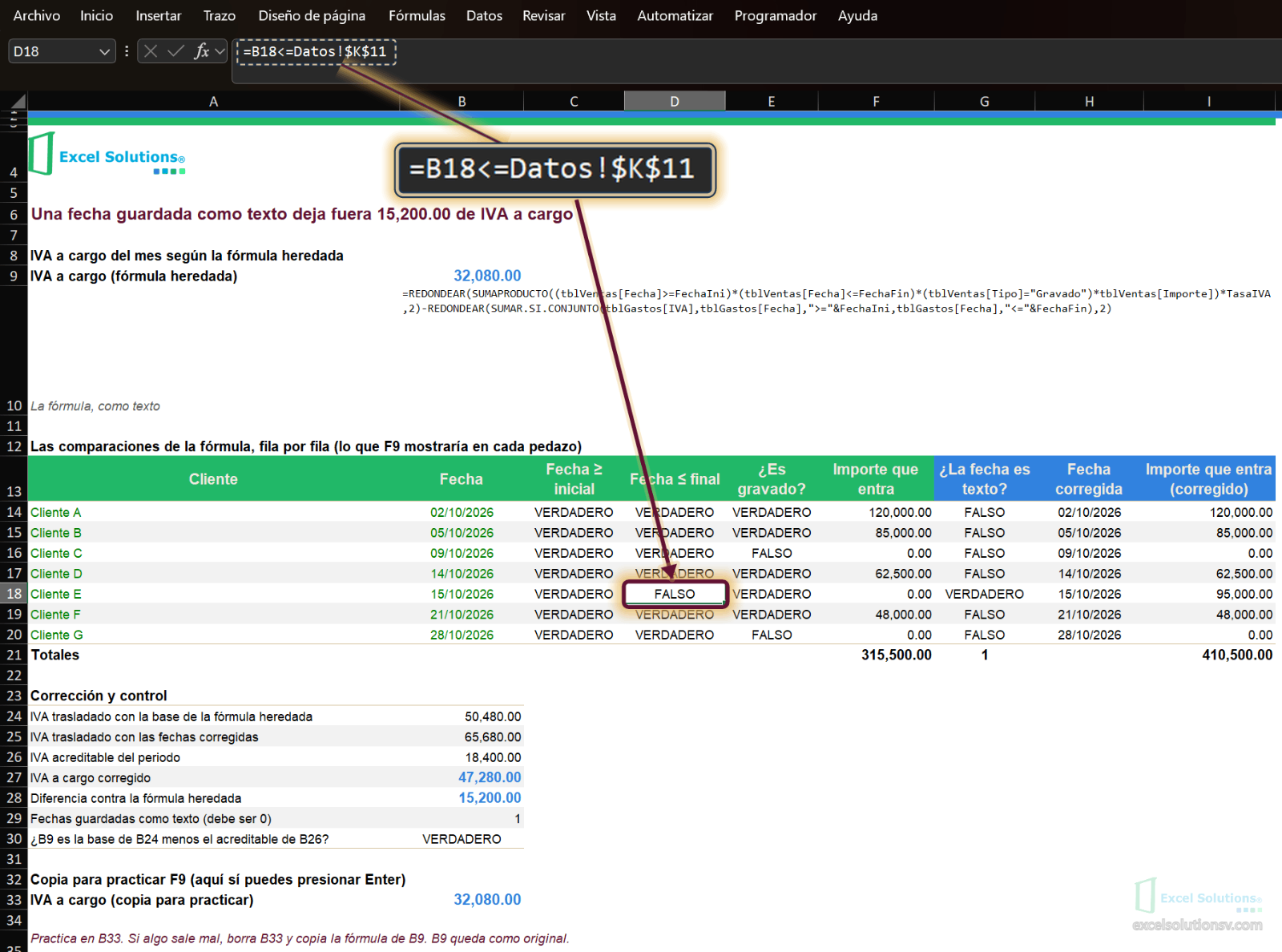This screenshot has height=952, width=1282.
Task: Click the Select All corner triangle
Action: click(x=18, y=102)
